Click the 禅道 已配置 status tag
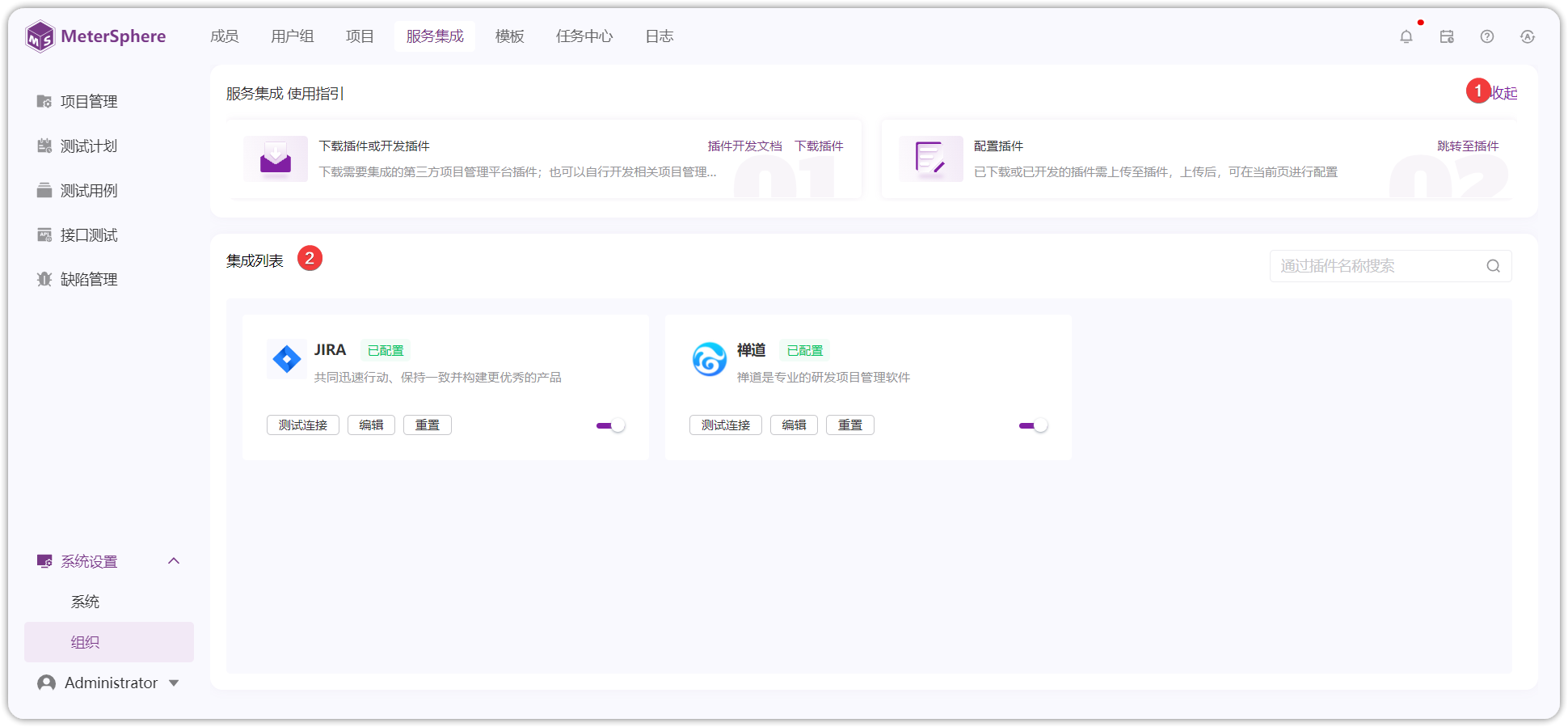The width and height of the screenshot is (1568, 727). [x=805, y=350]
